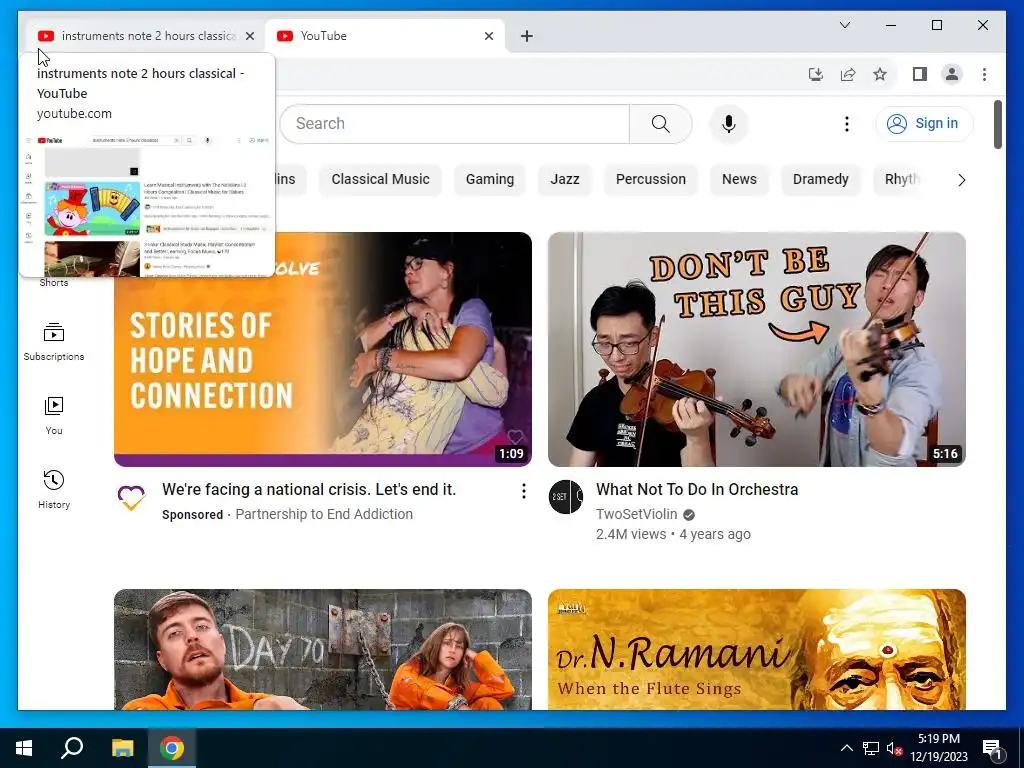Filter by Classical Music chip

click(380, 180)
